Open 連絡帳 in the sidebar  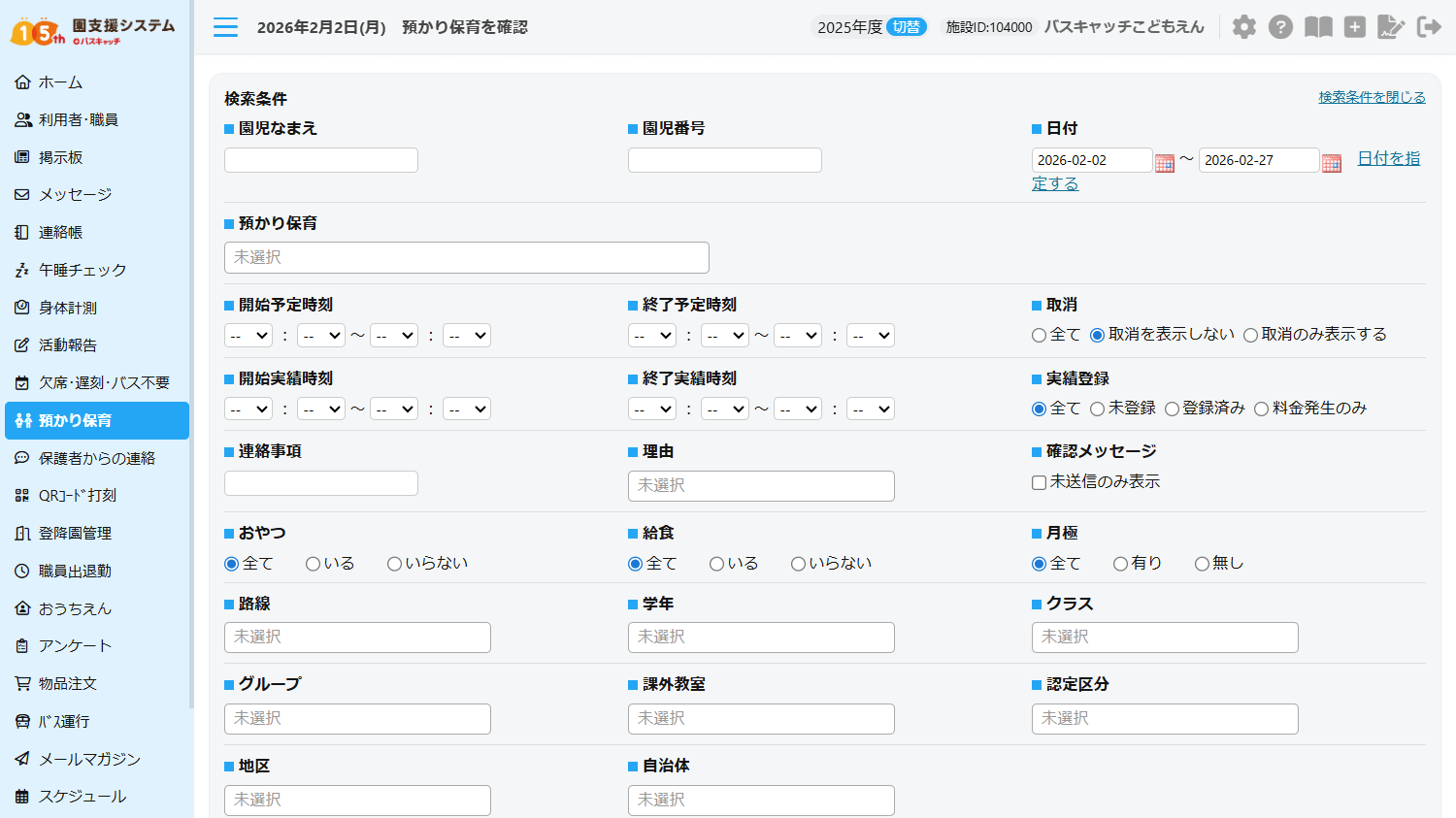pos(60,232)
